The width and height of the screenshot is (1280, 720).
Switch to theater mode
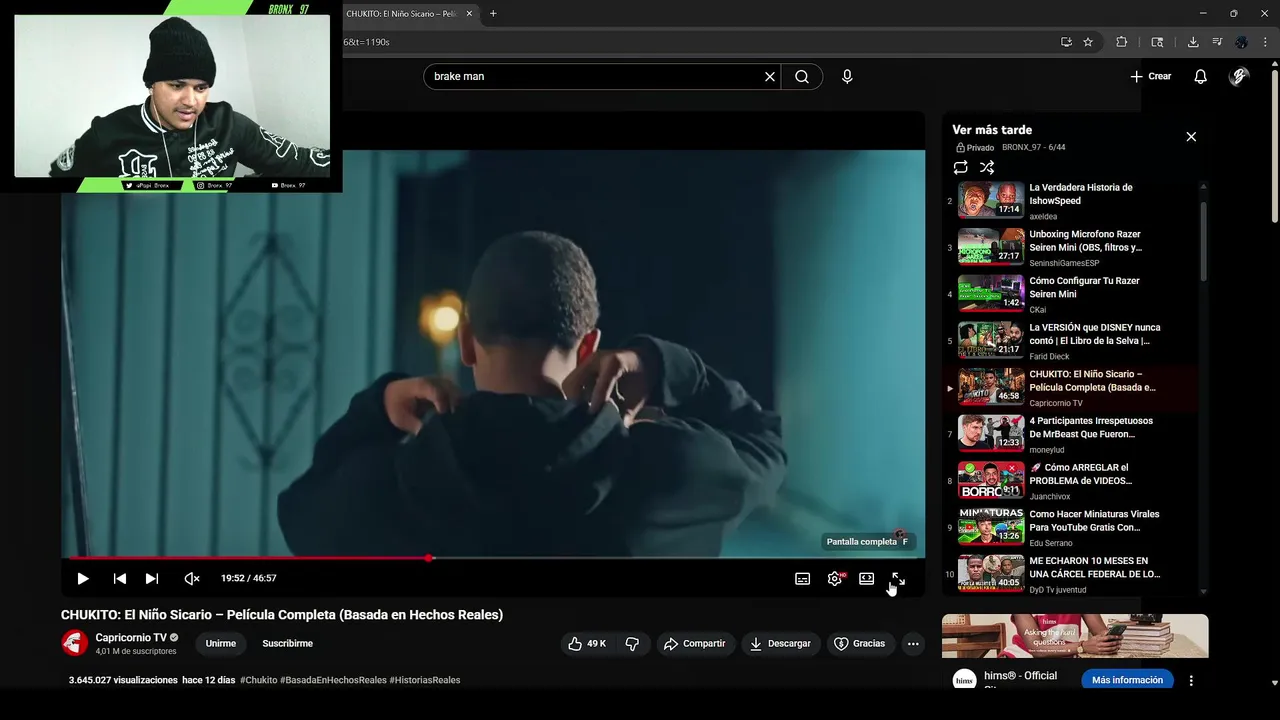(866, 578)
